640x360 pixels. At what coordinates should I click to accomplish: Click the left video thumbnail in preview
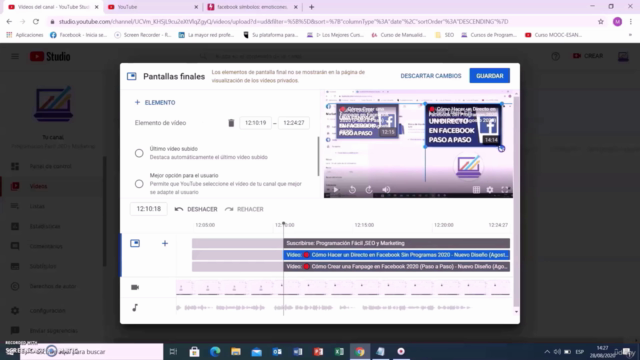pyautogui.click(x=367, y=121)
